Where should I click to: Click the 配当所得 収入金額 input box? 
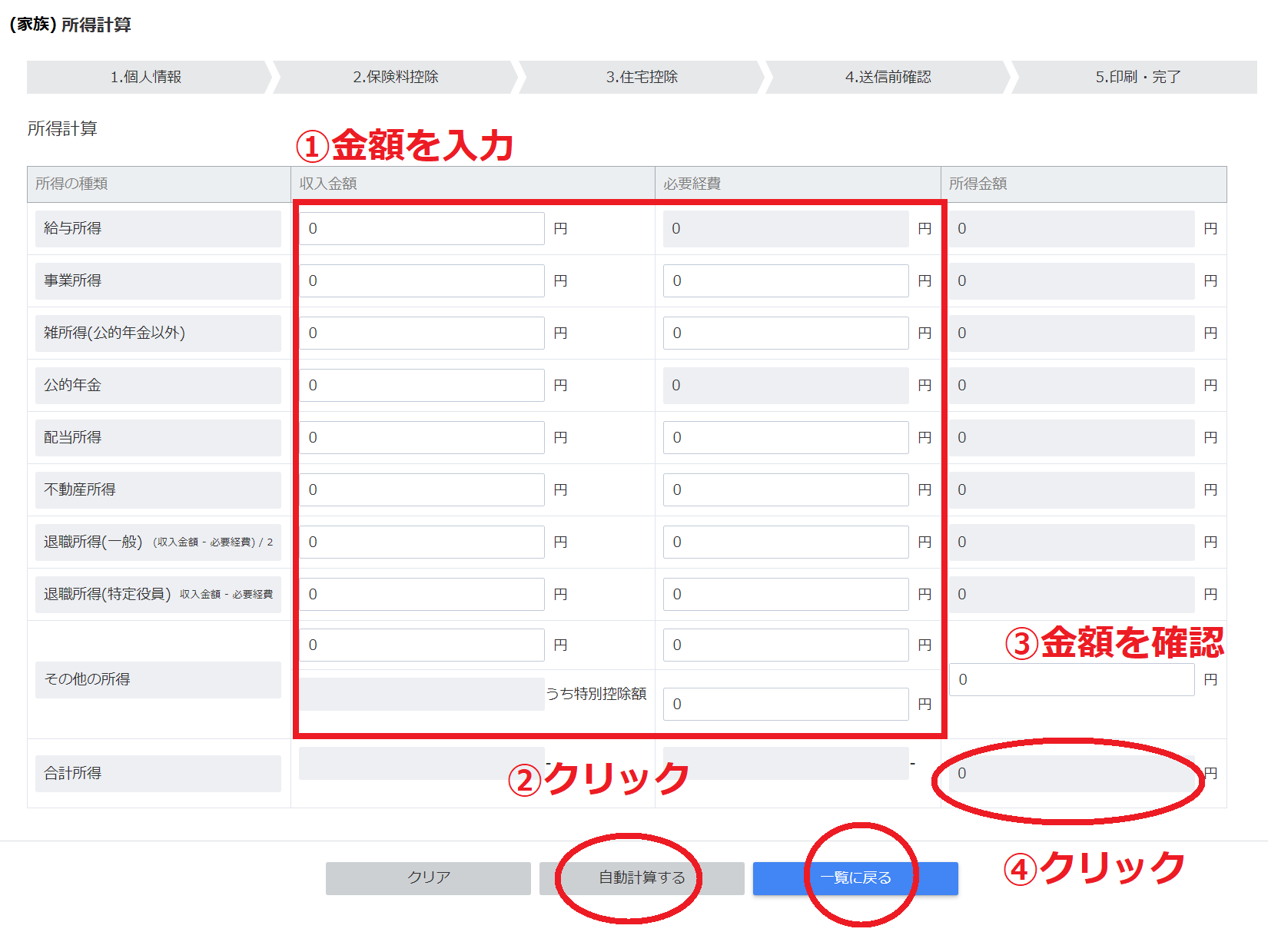coord(421,437)
